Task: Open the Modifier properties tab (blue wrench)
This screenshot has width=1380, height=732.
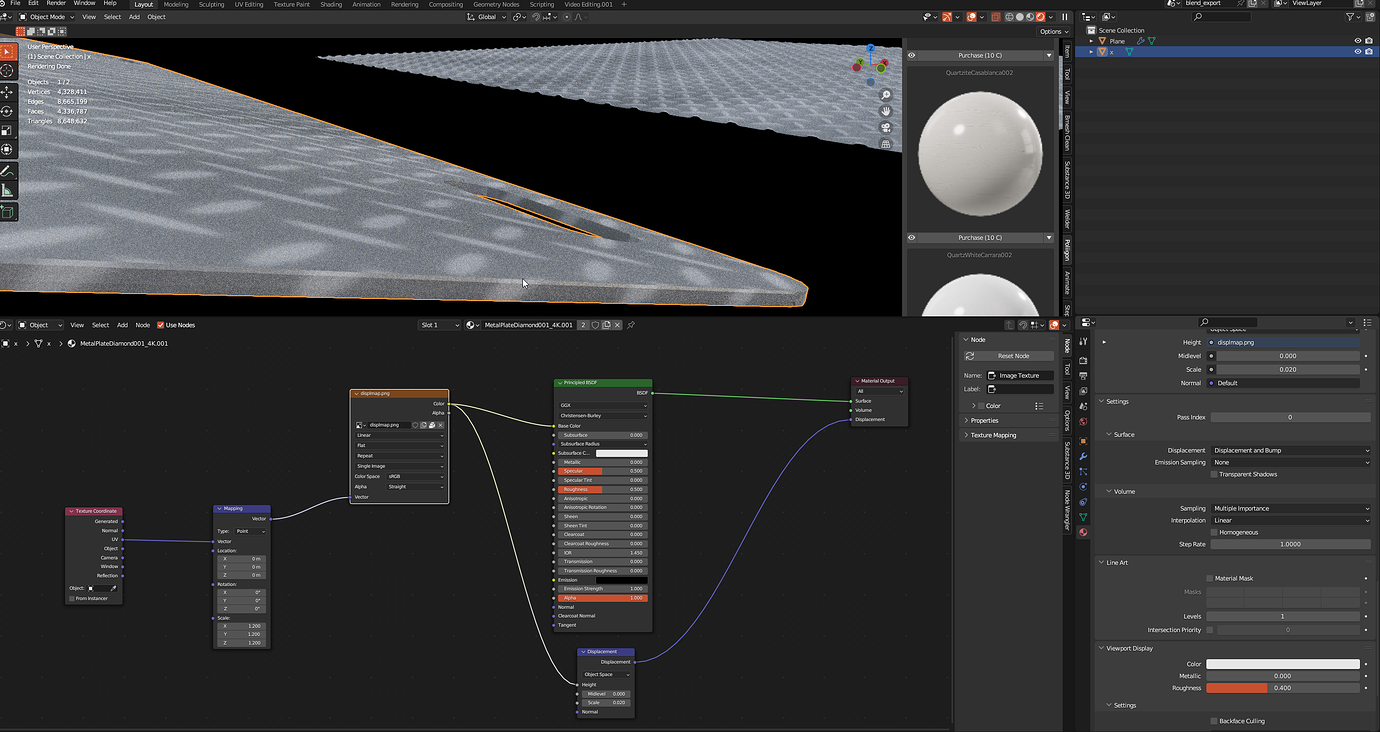Action: tap(1083, 456)
